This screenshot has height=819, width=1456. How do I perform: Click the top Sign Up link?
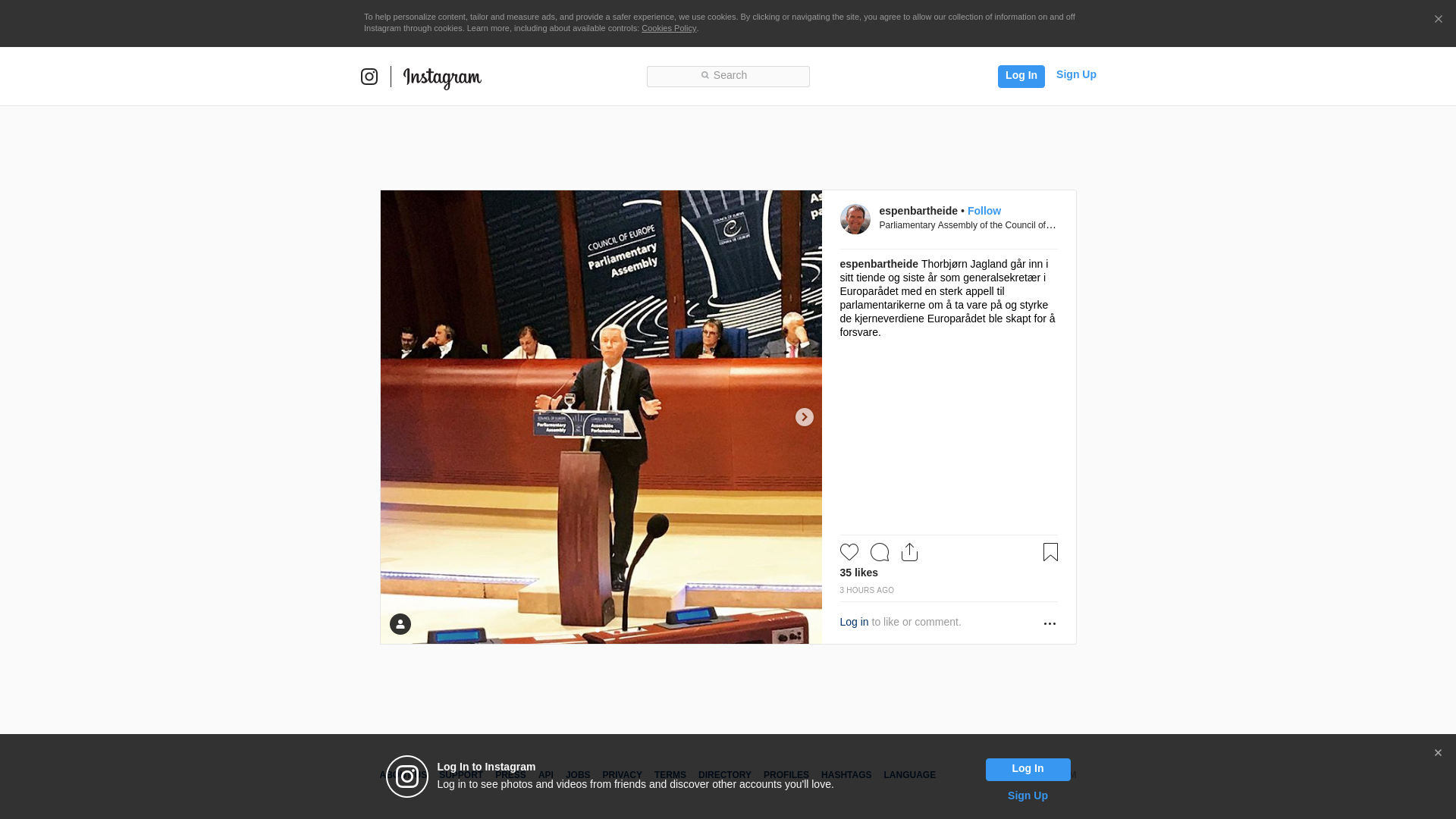(x=1076, y=74)
